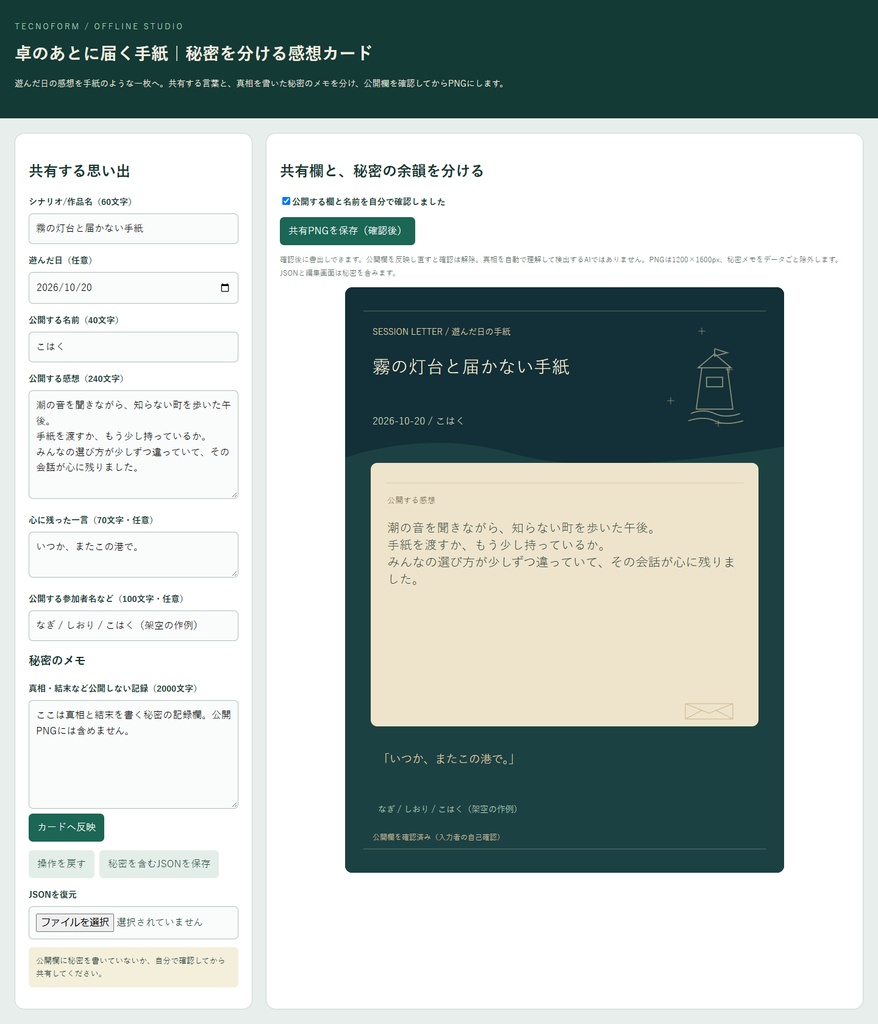
Task: Click the envelope icon on the beige note
Action: click(709, 711)
